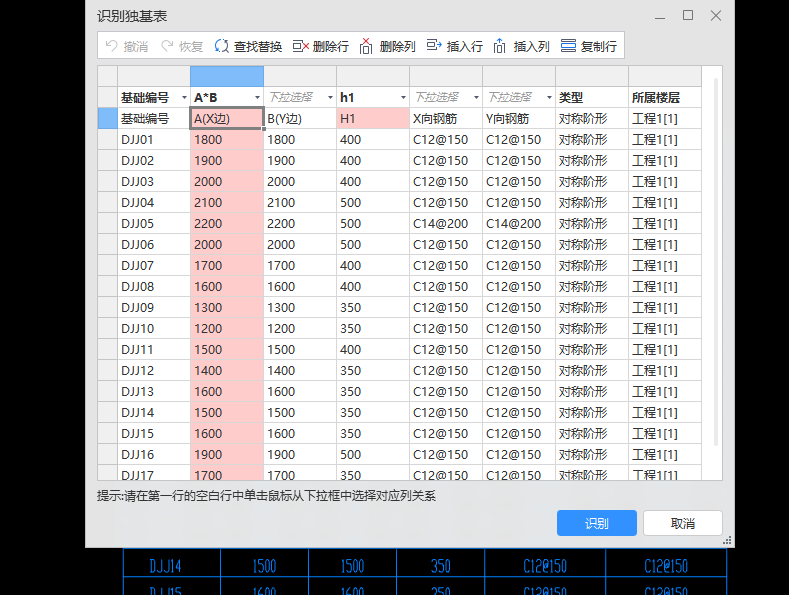
Task: Click C14@200 in the Y向钢筋 column
Action: (x=519, y=224)
